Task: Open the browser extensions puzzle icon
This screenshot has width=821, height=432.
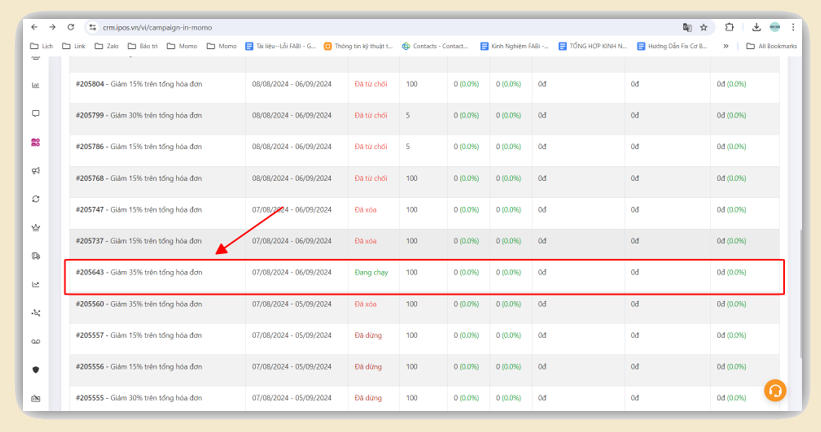Action: 729,27
